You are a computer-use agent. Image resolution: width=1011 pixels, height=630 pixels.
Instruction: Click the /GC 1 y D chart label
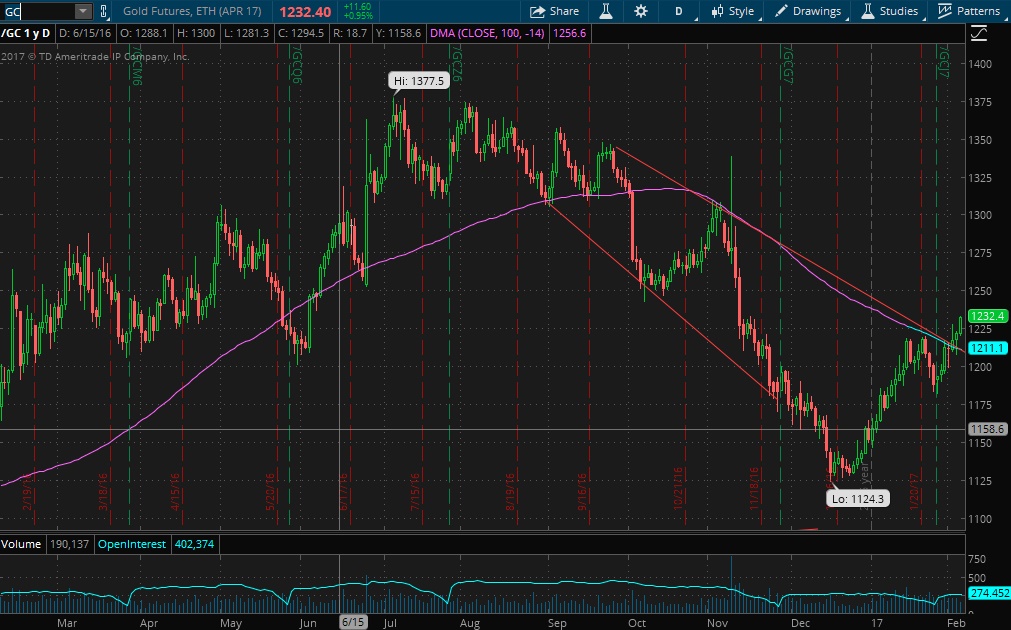(x=26, y=33)
